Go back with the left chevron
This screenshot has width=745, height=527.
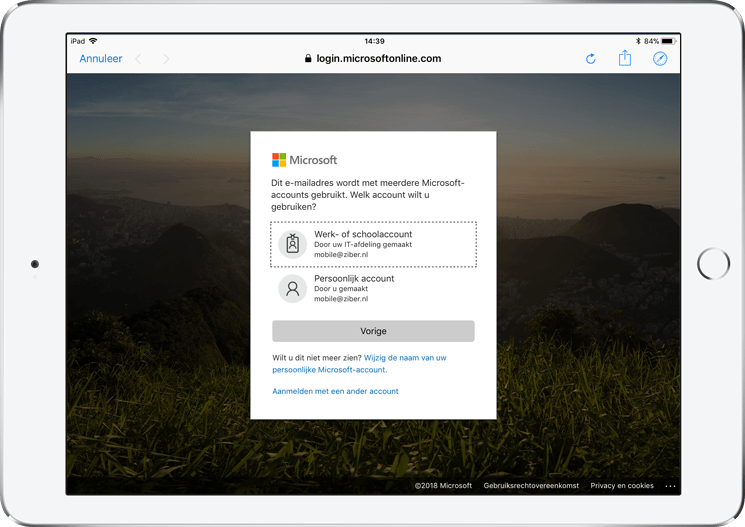(138, 59)
